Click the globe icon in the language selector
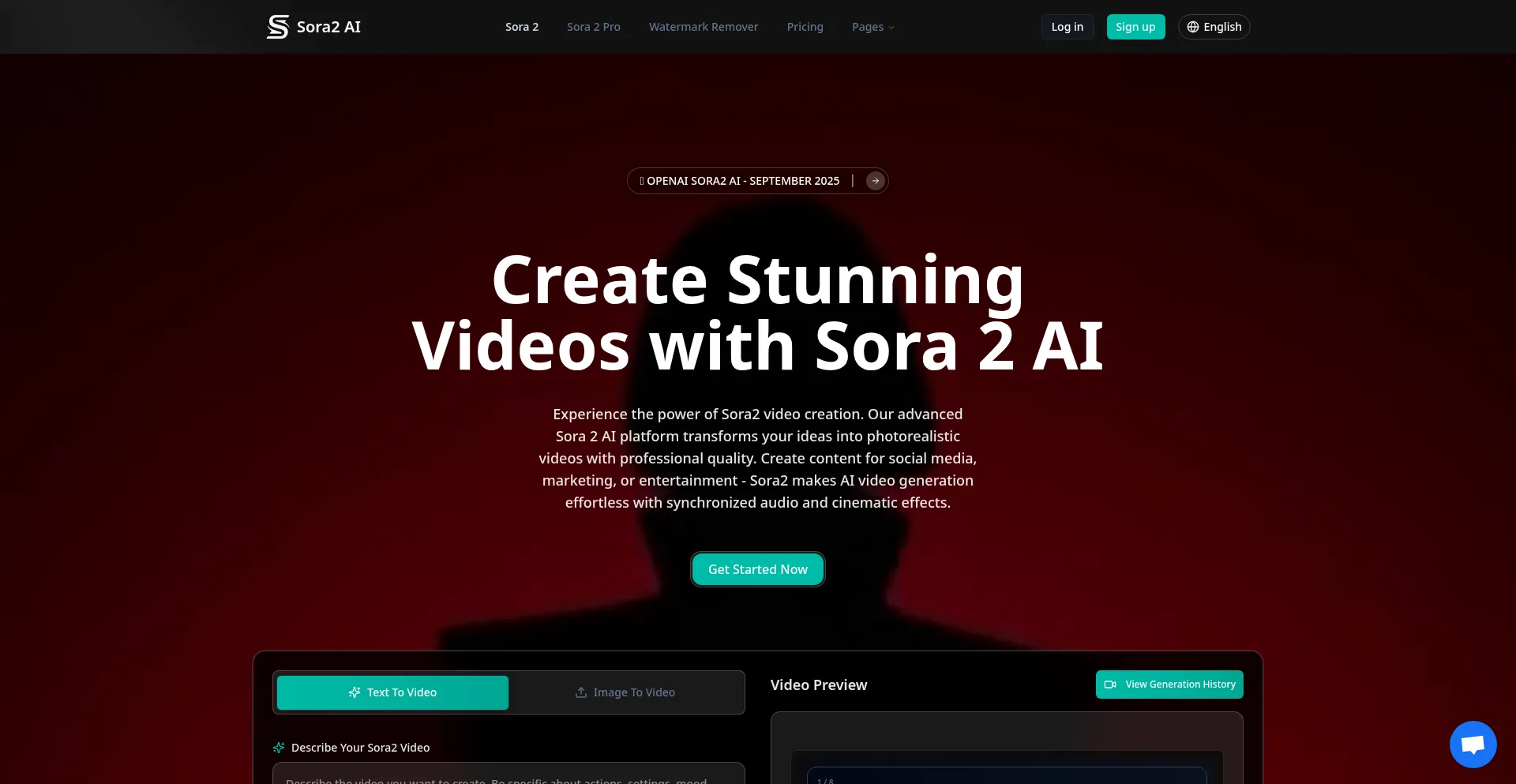The height and width of the screenshot is (784, 1516). [1193, 27]
